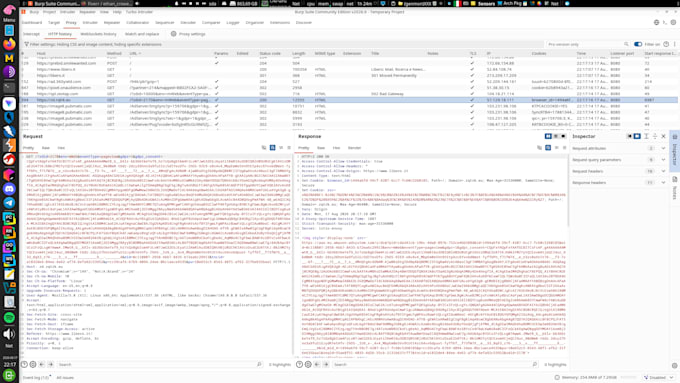Select side-by-side layout icon in Response header
This screenshot has width=680, height=383.
[x=548, y=136]
